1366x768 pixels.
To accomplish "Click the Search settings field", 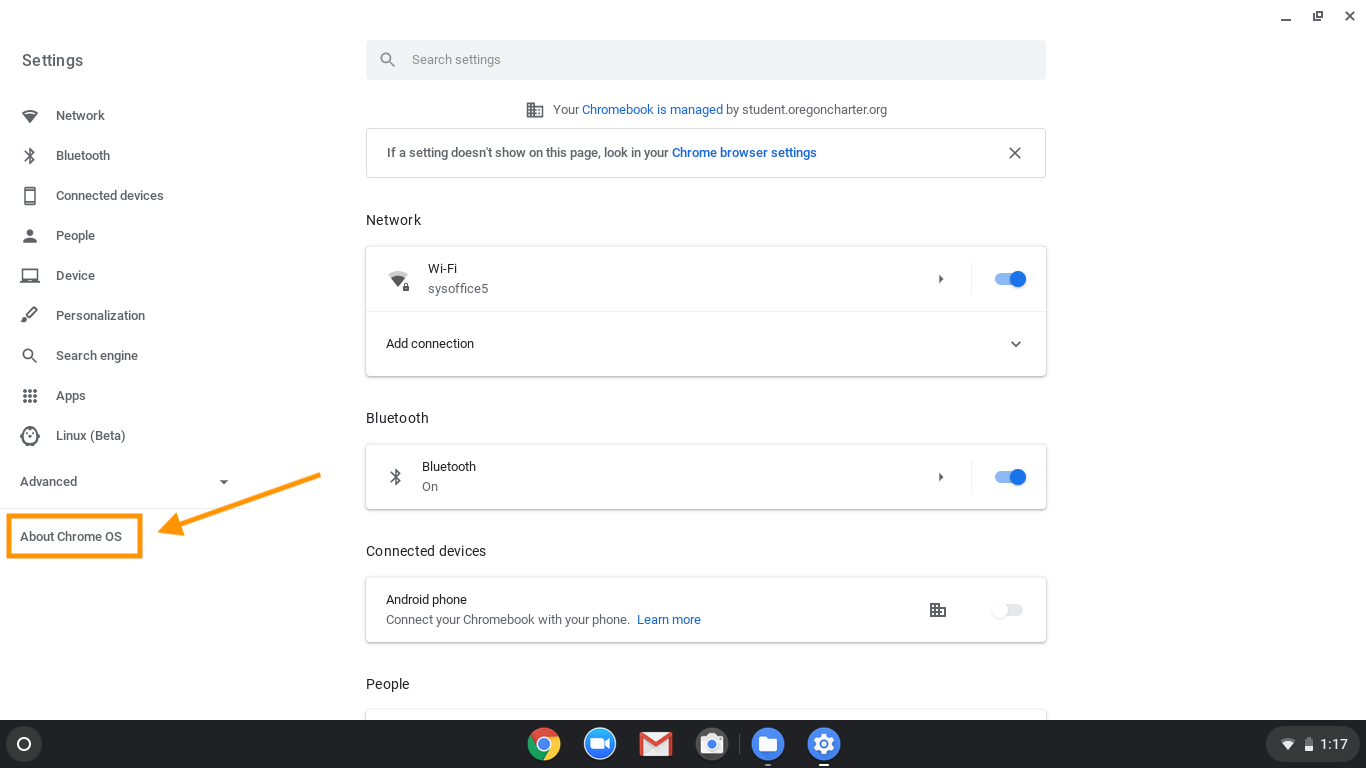I will (706, 60).
